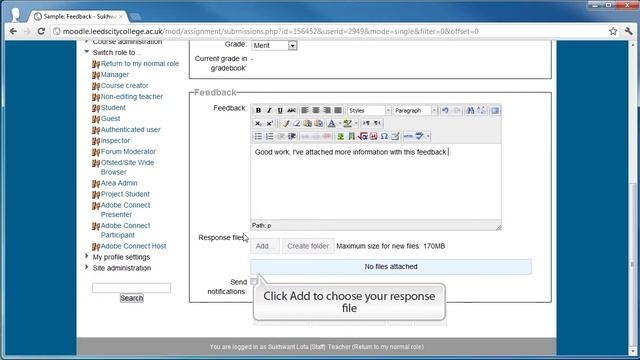Click the Add response file button

pyautogui.click(x=265, y=246)
